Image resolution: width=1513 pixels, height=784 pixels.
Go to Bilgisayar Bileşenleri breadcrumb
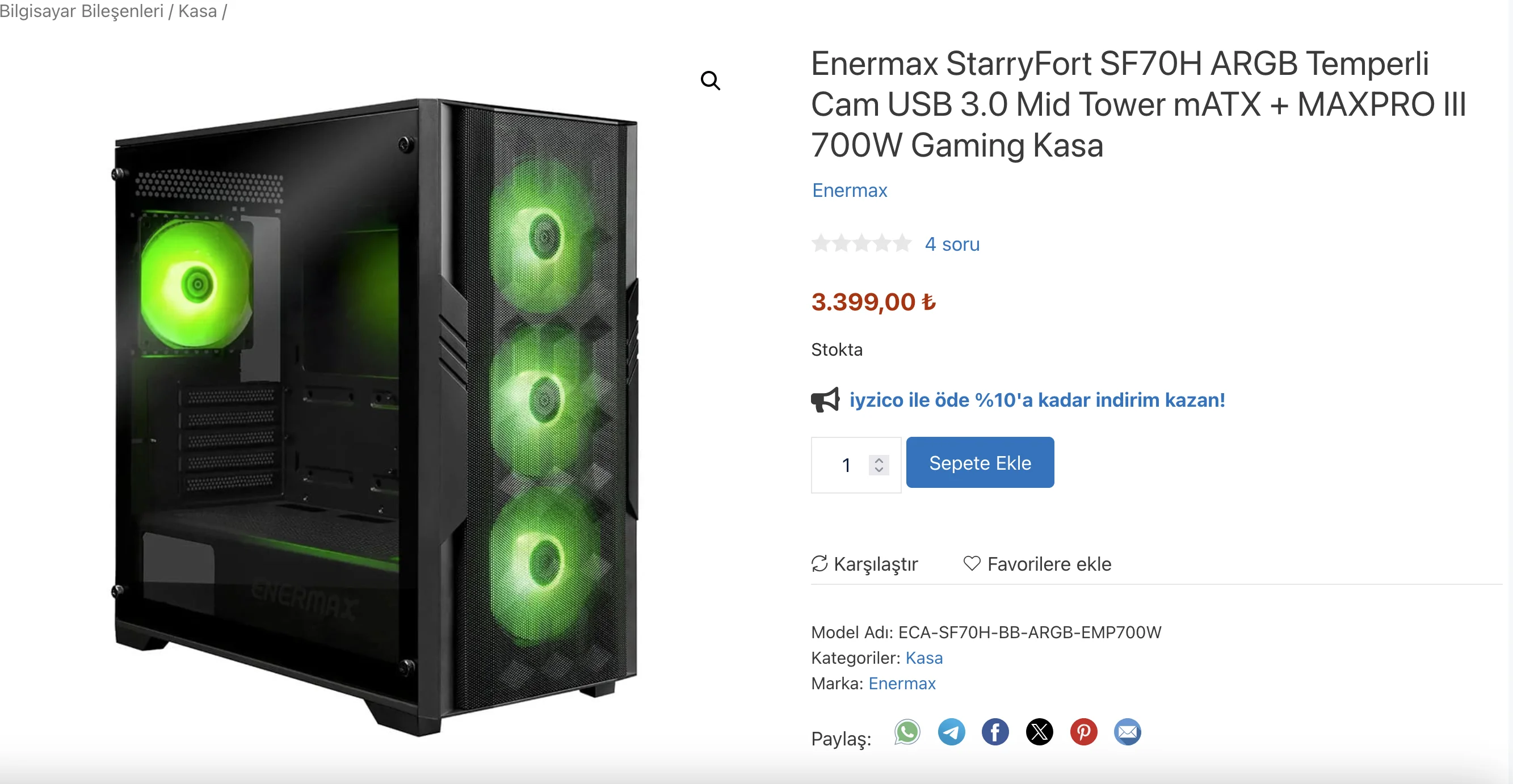tap(82, 11)
